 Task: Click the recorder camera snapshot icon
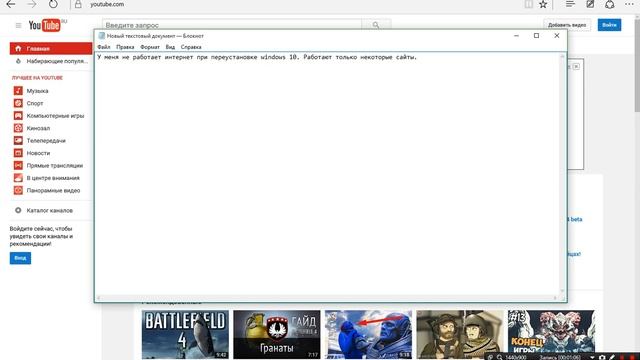pyautogui.click(x=602, y=357)
